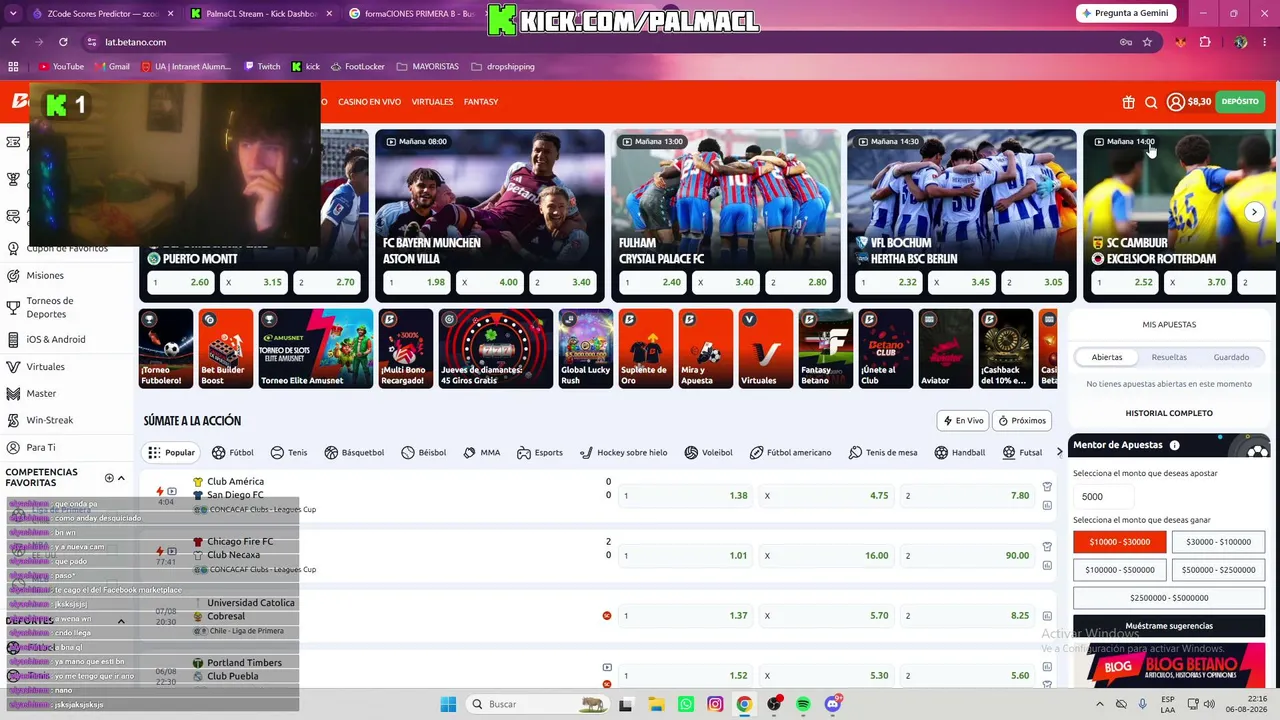Open the Bet Builder Boost promo tile

click(226, 348)
